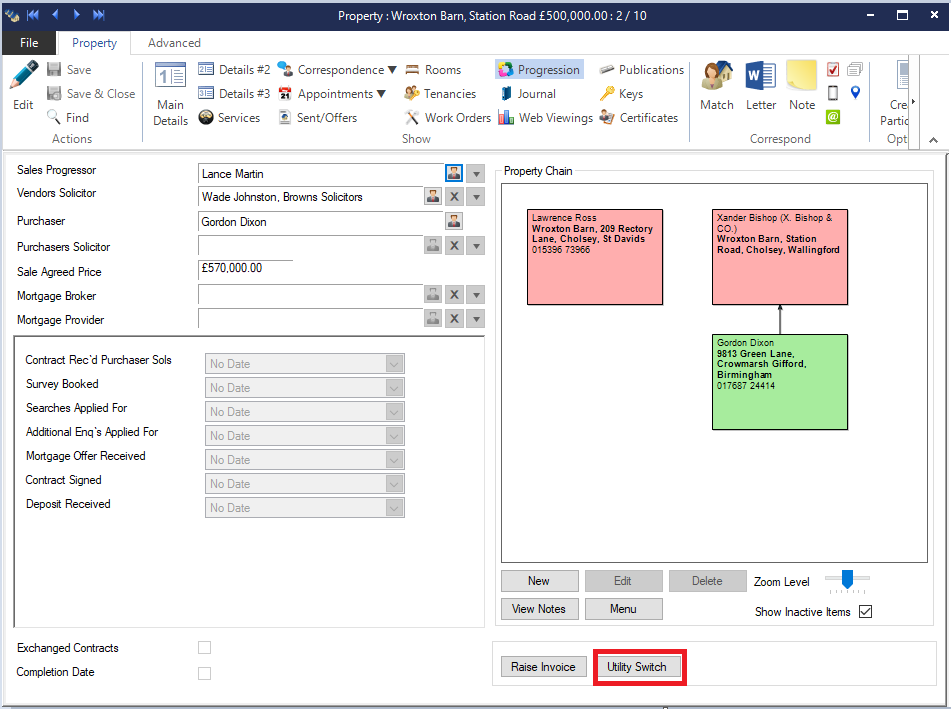The image size is (951, 709).
Task: Untick Show Inactive Items checkbox
Action: pyautogui.click(x=865, y=611)
